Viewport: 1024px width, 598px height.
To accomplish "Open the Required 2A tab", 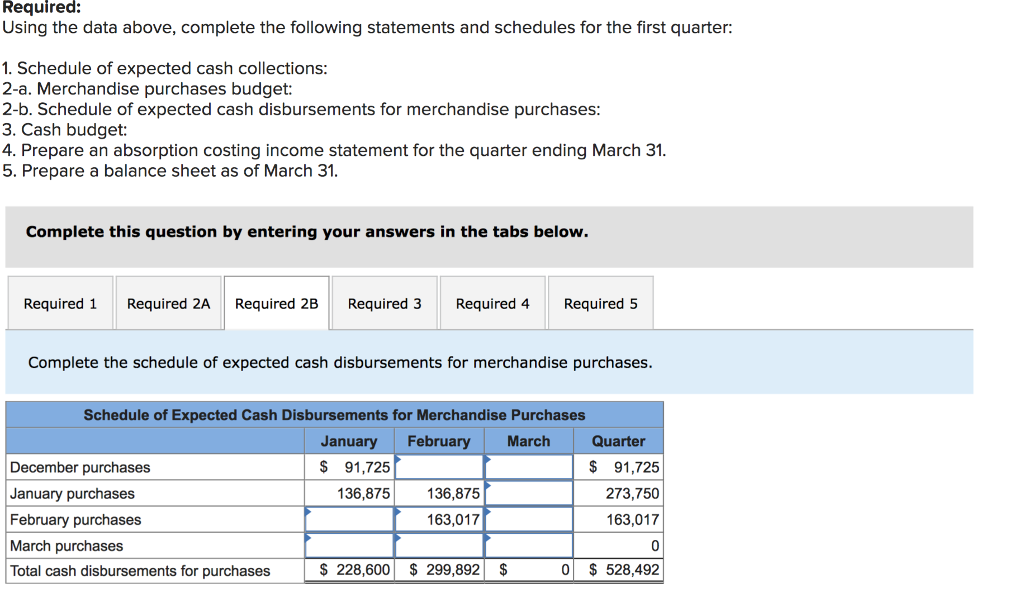I will coord(168,302).
